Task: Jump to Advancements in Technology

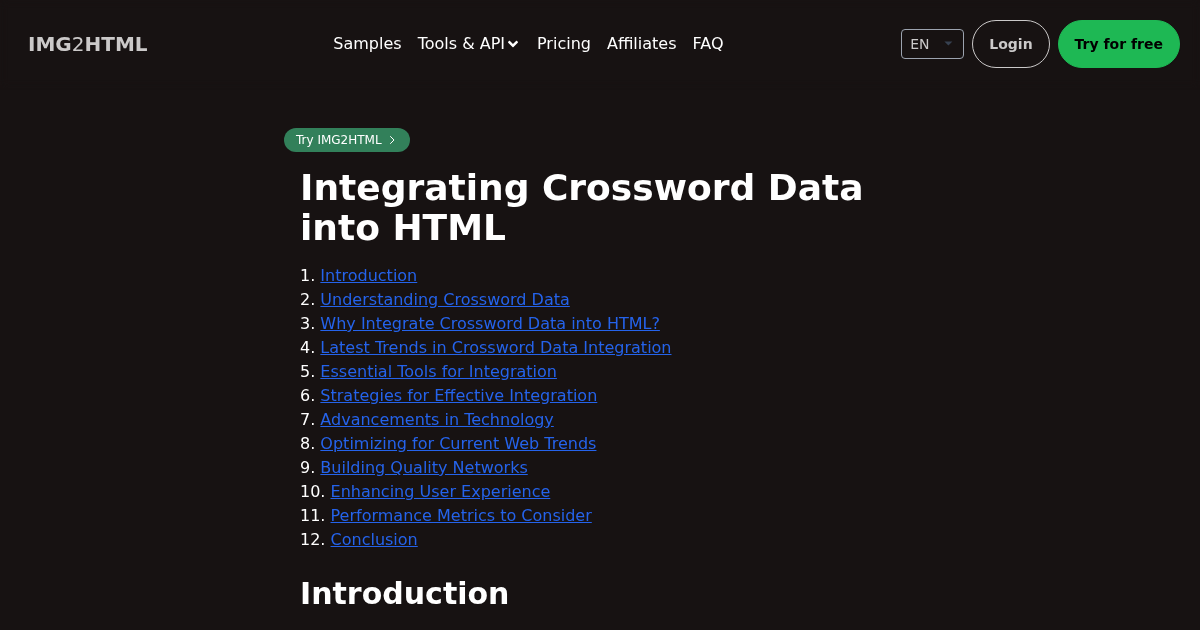Action: 437,420
